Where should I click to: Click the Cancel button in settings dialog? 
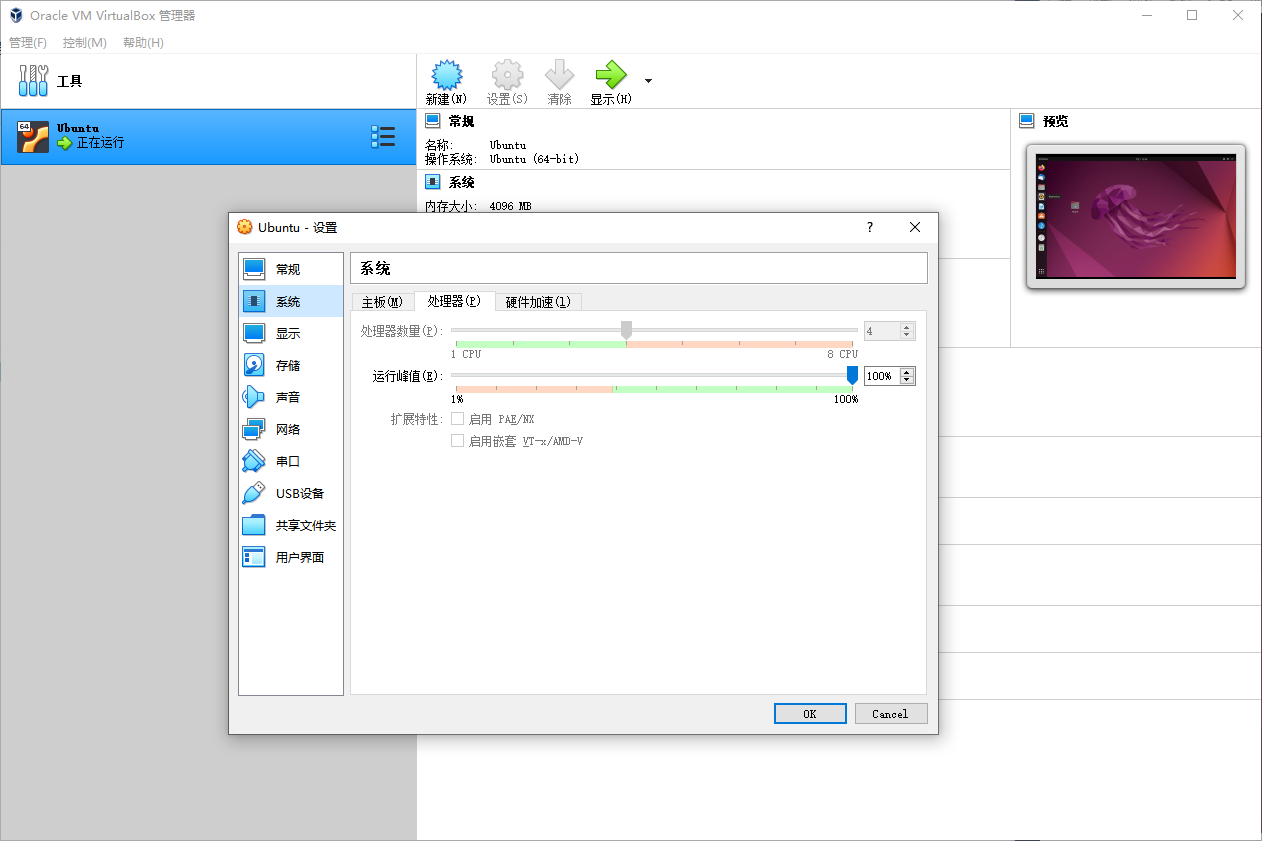click(x=890, y=713)
